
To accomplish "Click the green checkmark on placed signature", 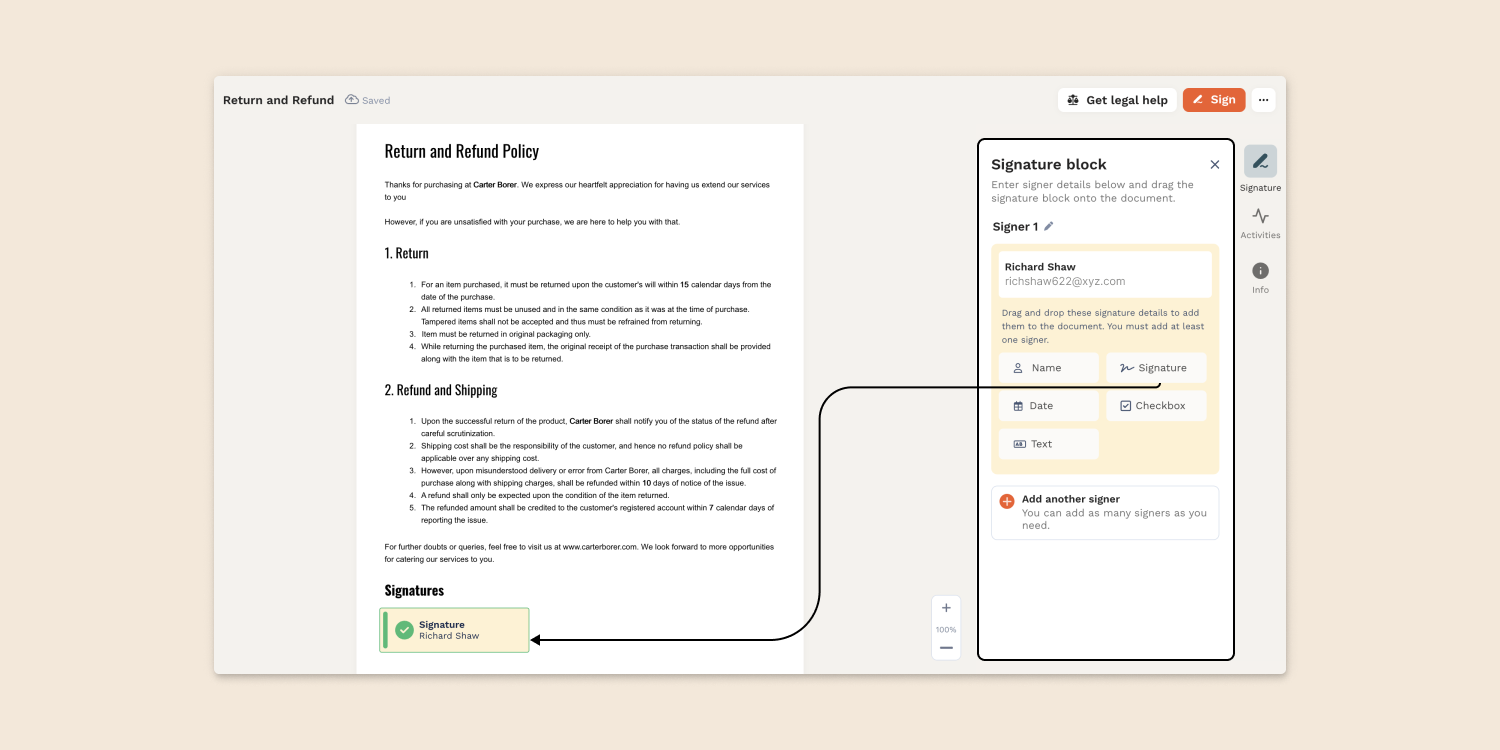I will [404, 630].
